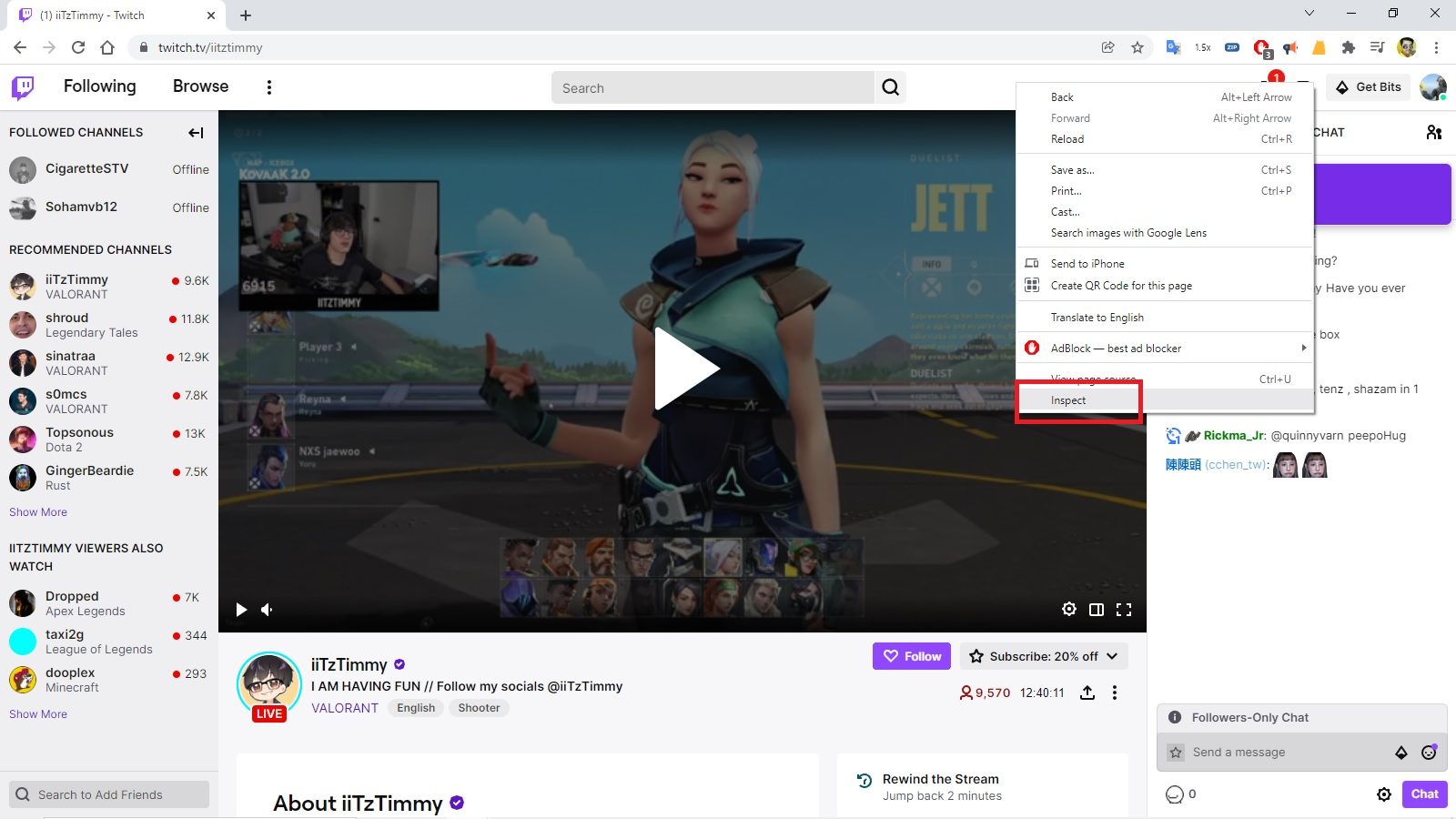Open chat settings gear icon
1456x819 pixels.
(x=1384, y=794)
